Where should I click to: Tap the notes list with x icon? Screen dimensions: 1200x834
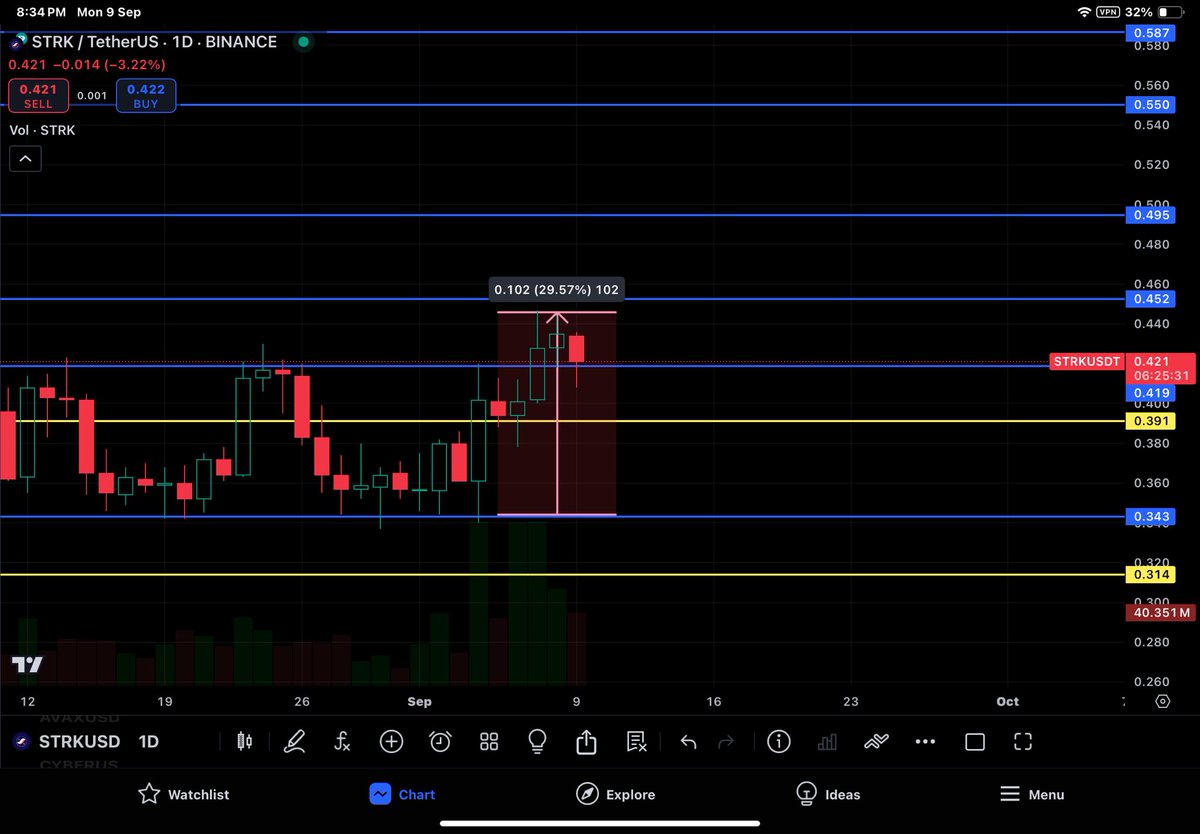[636, 741]
